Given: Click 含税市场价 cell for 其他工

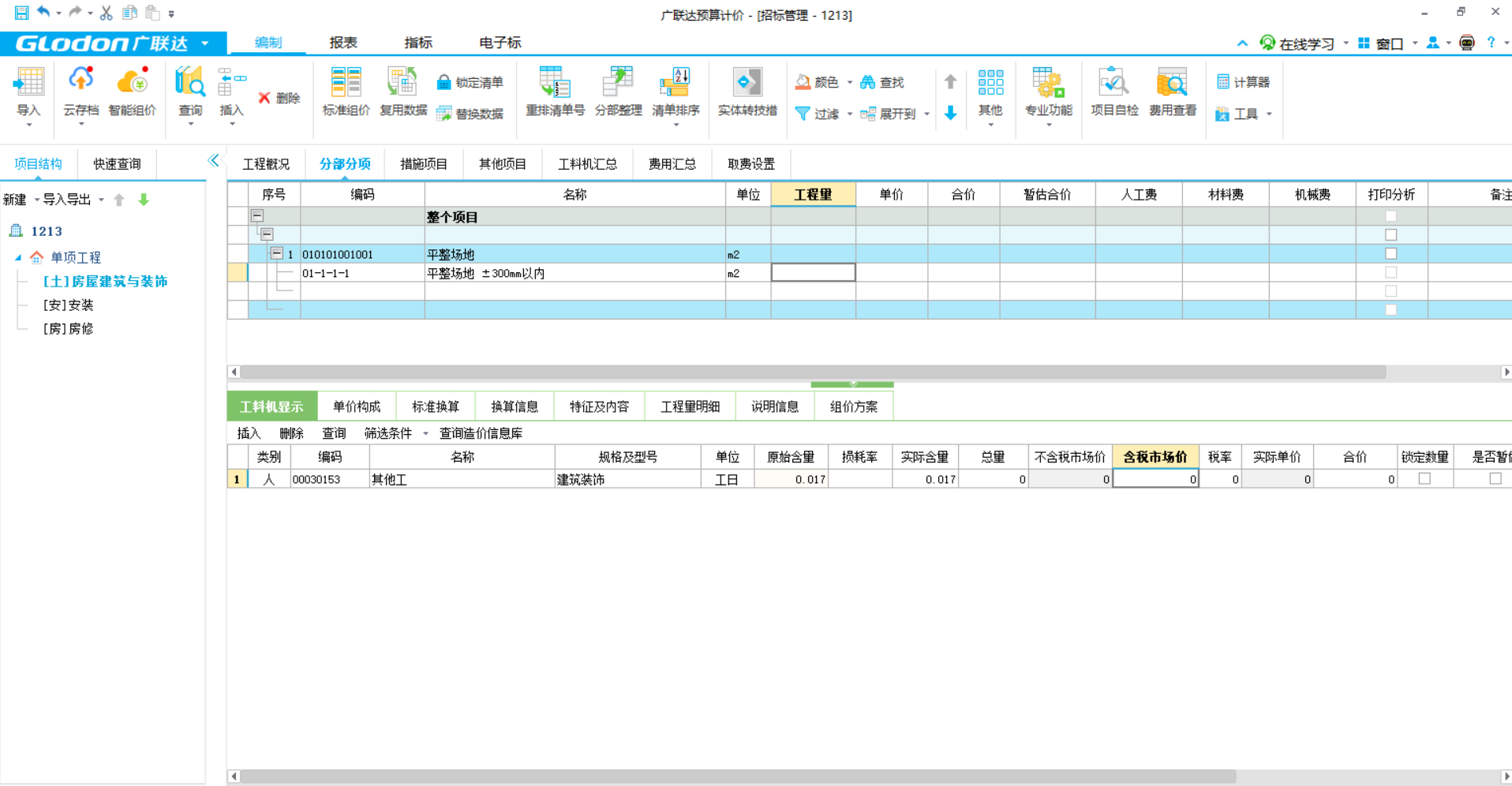Looking at the screenshot, I should (x=1155, y=479).
